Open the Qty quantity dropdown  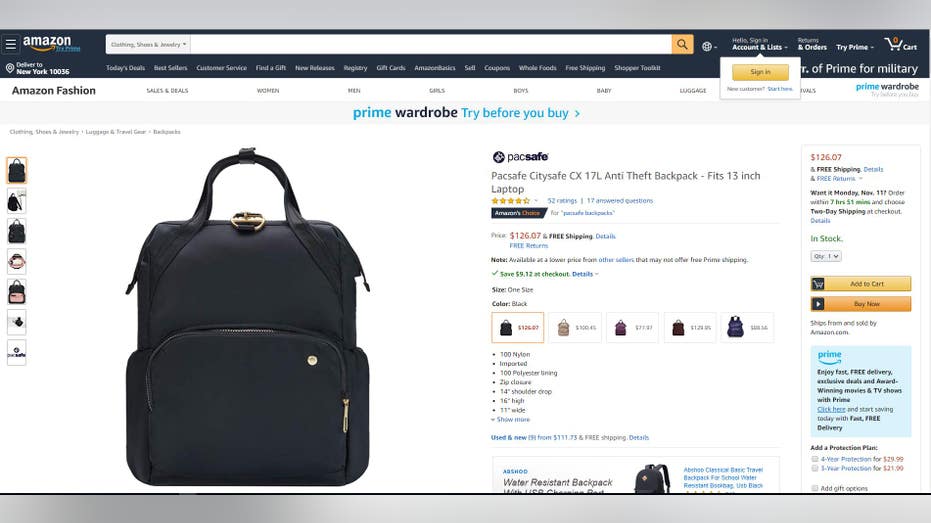826,256
